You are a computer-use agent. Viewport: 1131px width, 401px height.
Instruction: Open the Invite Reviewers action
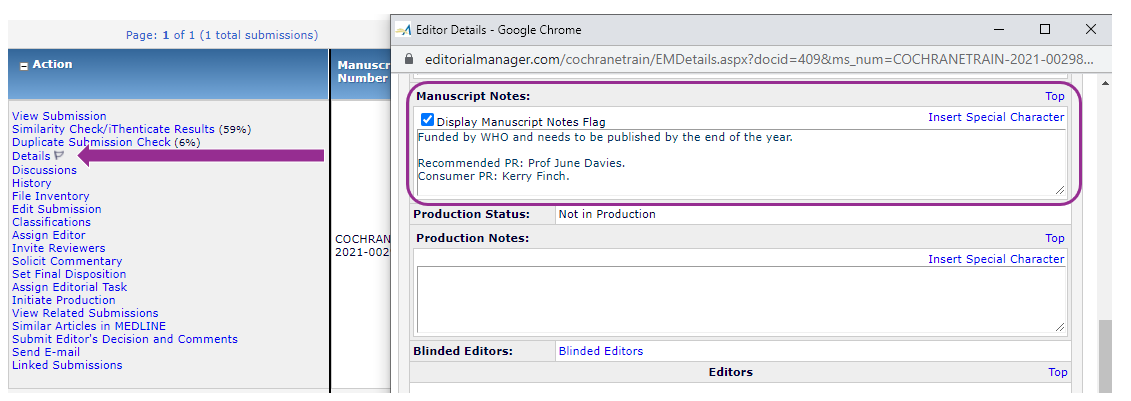coord(58,248)
